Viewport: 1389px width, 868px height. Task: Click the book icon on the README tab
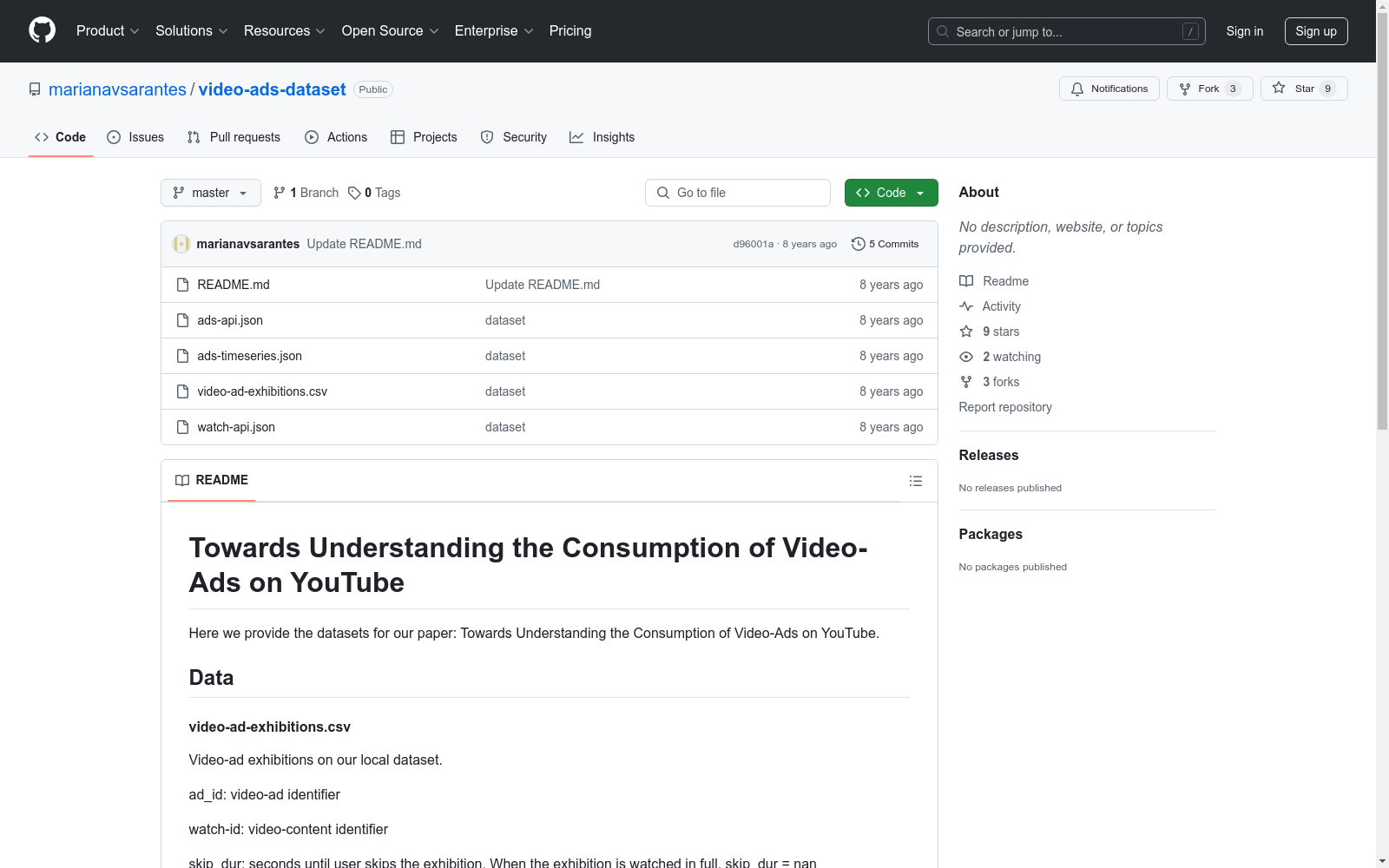pos(182,480)
